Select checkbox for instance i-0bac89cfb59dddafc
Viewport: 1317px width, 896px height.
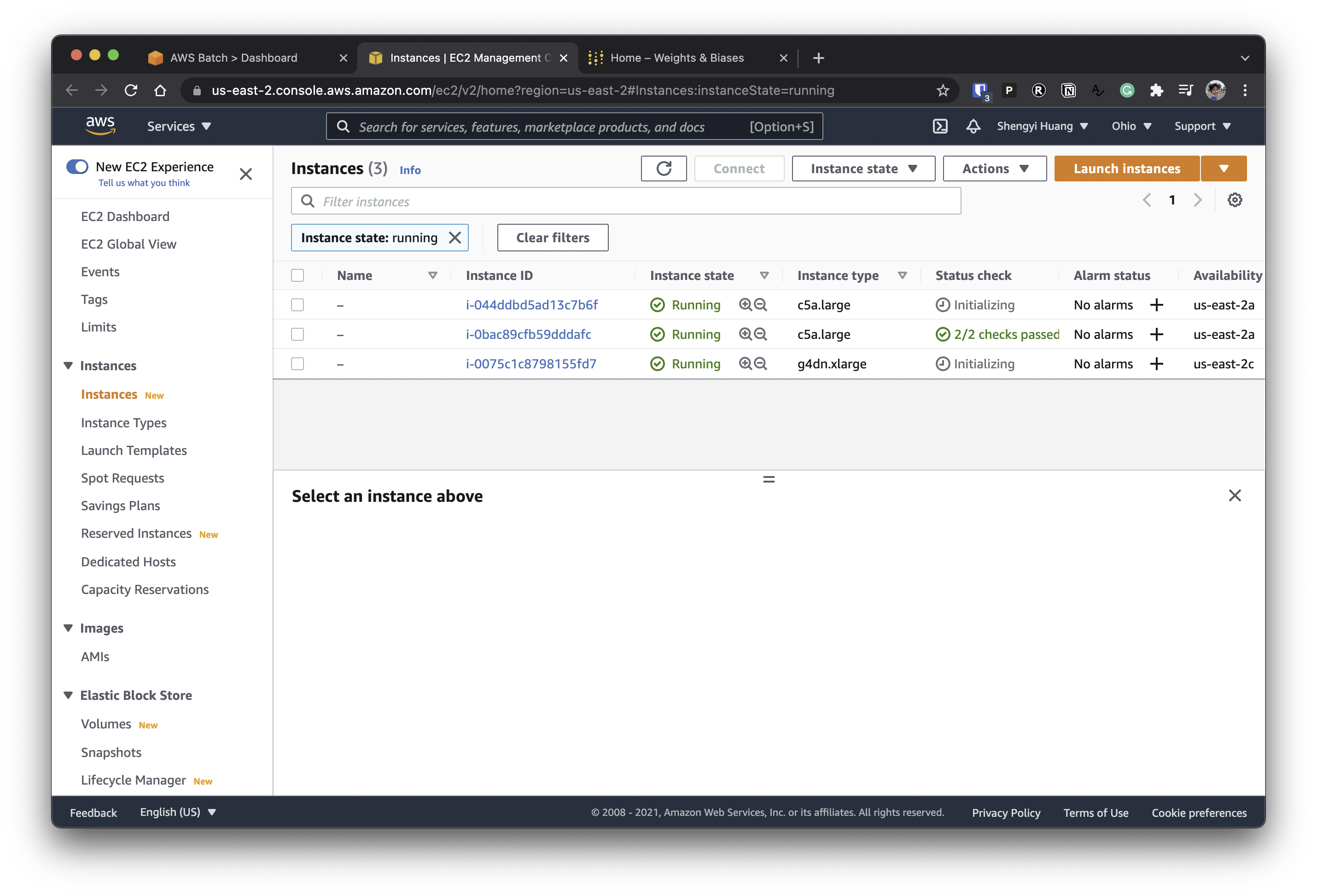click(x=297, y=334)
